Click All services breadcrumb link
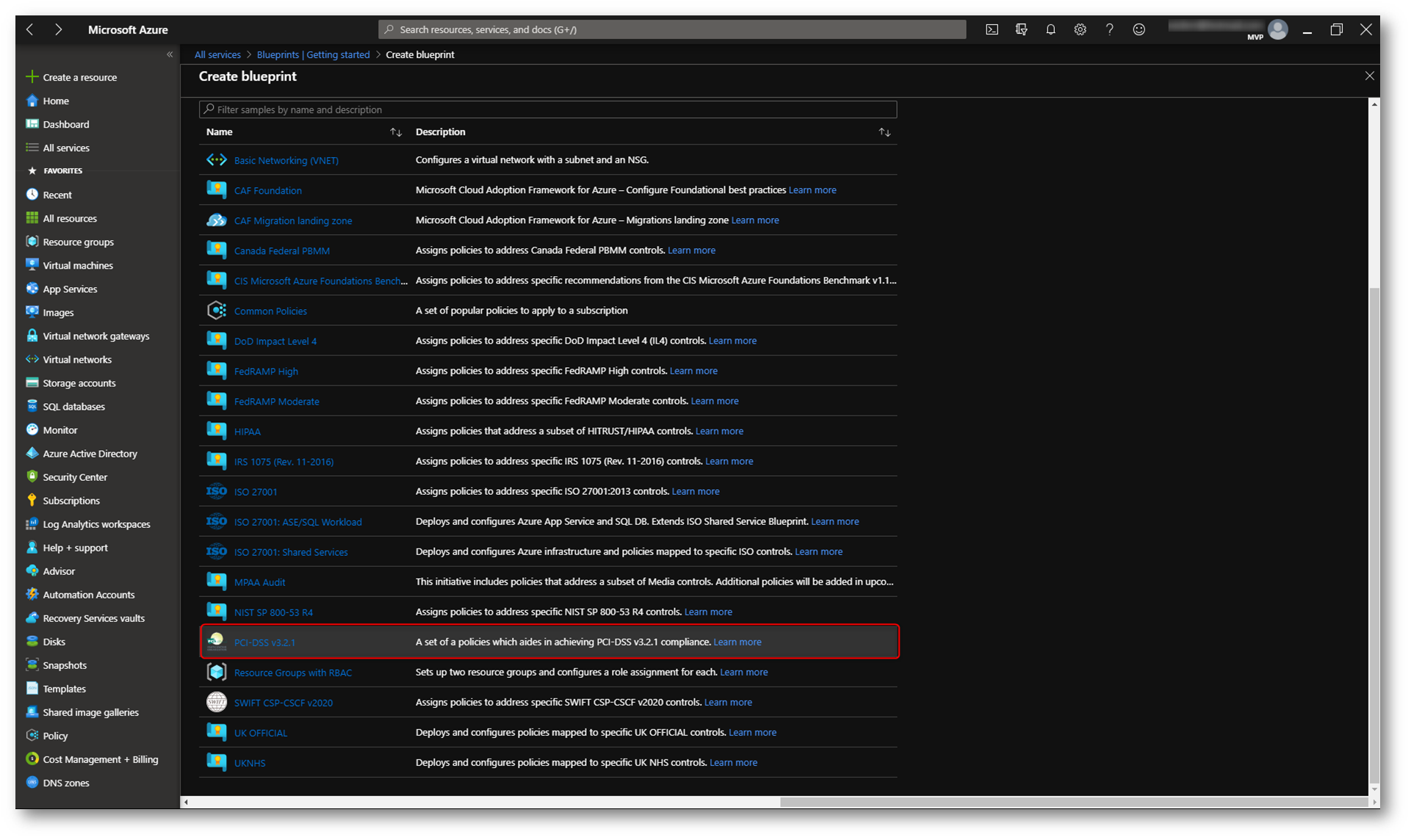1411x840 pixels. (x=217, y=54)
